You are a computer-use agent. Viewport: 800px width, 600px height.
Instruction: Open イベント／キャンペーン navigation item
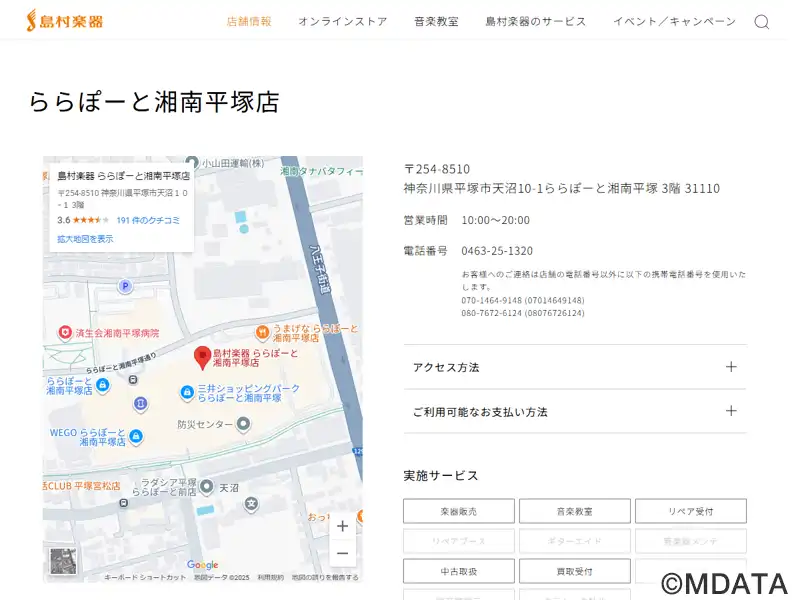(674, 21)
